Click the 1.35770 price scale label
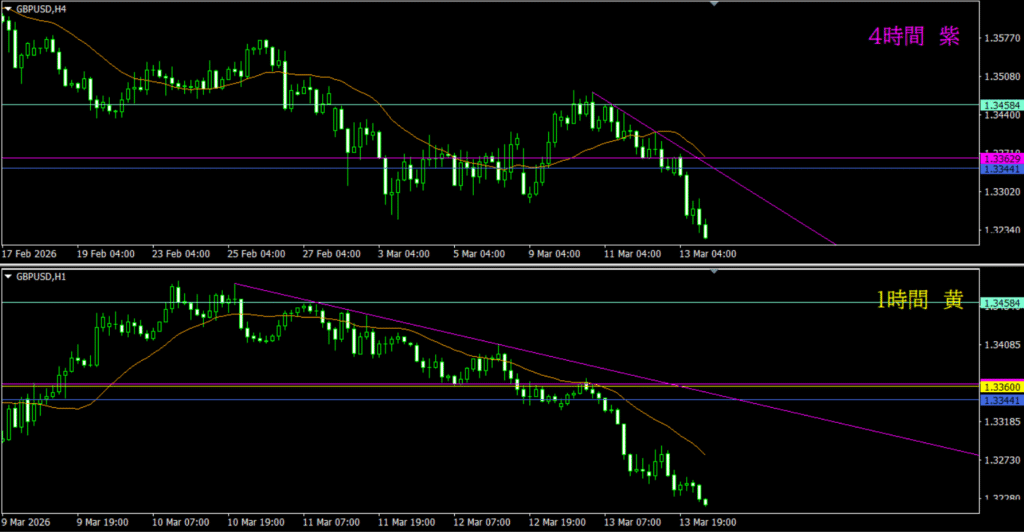Image resolution: width=1024 pixels, height=532 pixels. coord(1001,39)
